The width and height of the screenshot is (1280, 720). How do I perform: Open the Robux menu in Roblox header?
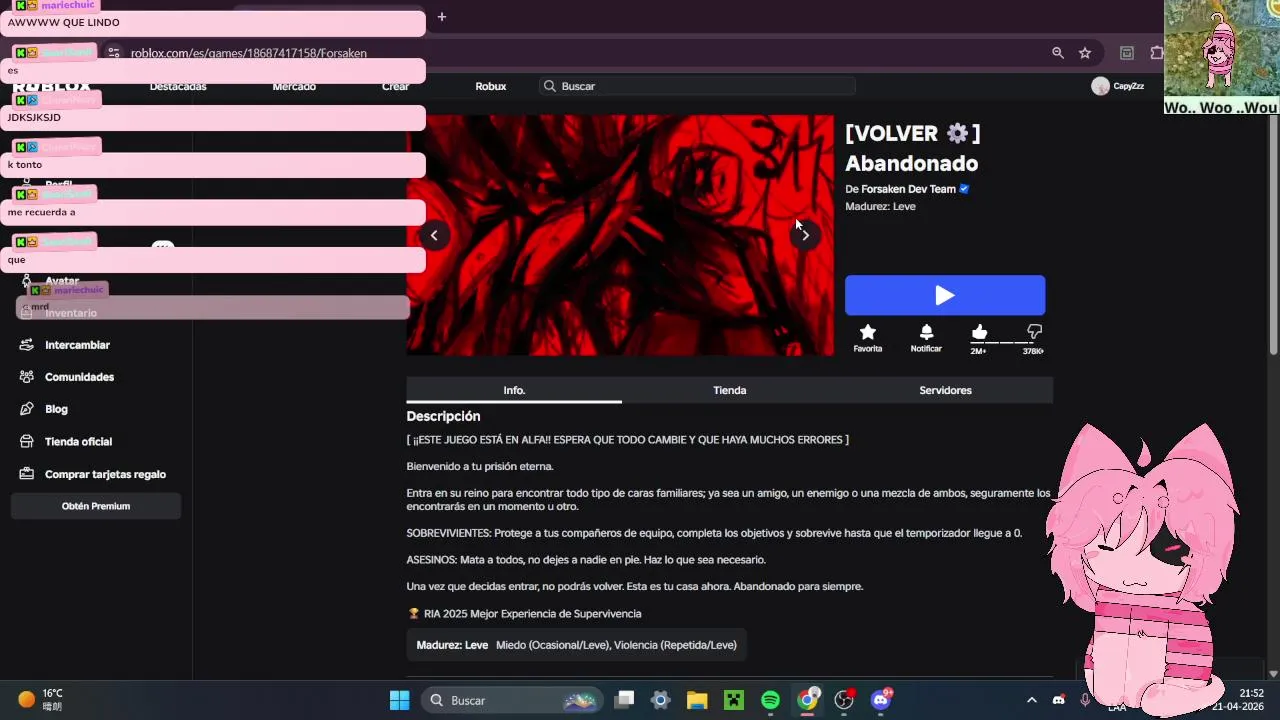[x=490, y=86]
